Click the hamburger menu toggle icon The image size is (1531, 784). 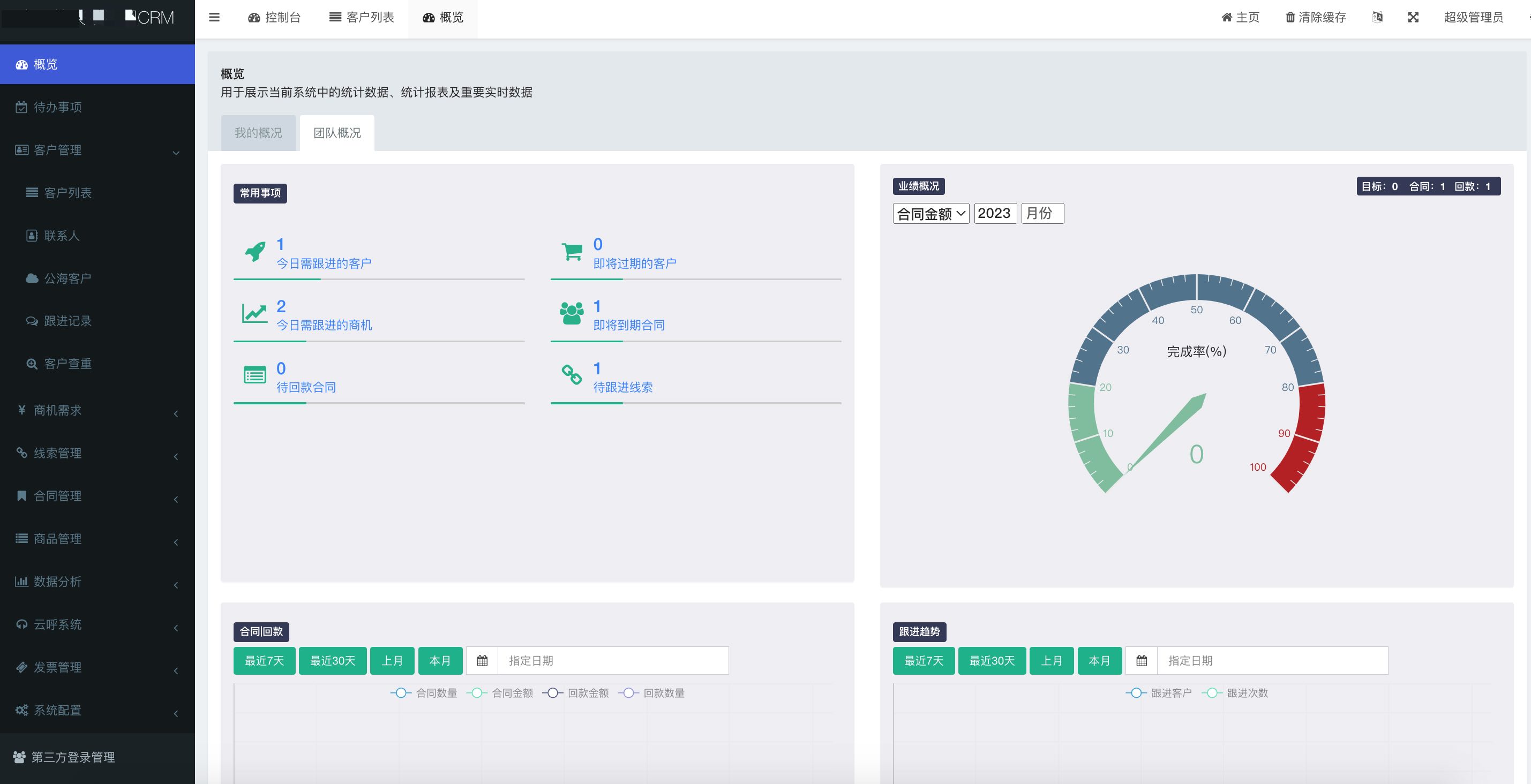pos(215,17)
